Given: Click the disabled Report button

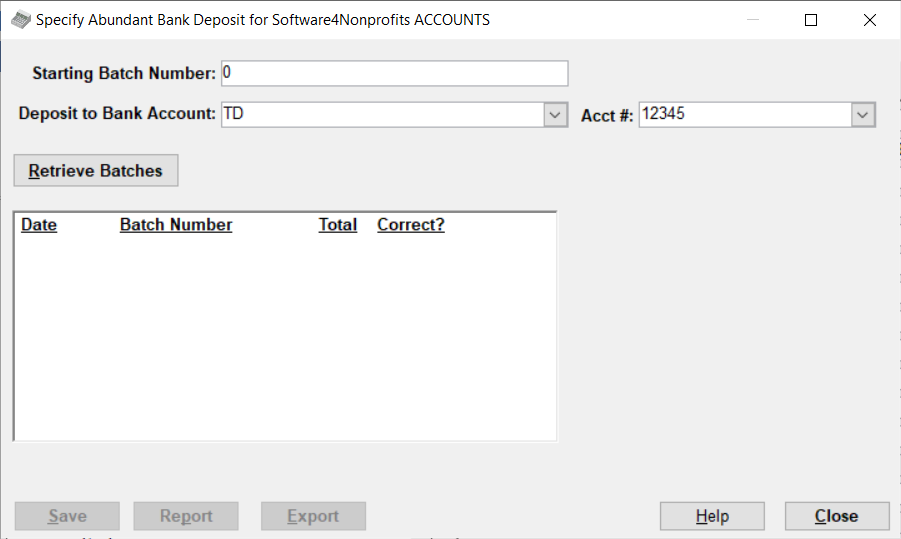Looking at the screenshot, I should tap(186, 516).
